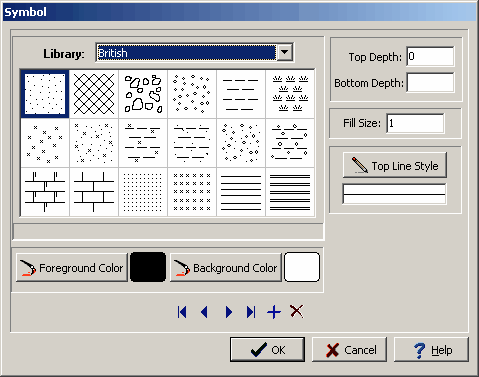This screenshot has width=479, height=377.
Task: Click the Top Line Style button
Action: [395, 166]
